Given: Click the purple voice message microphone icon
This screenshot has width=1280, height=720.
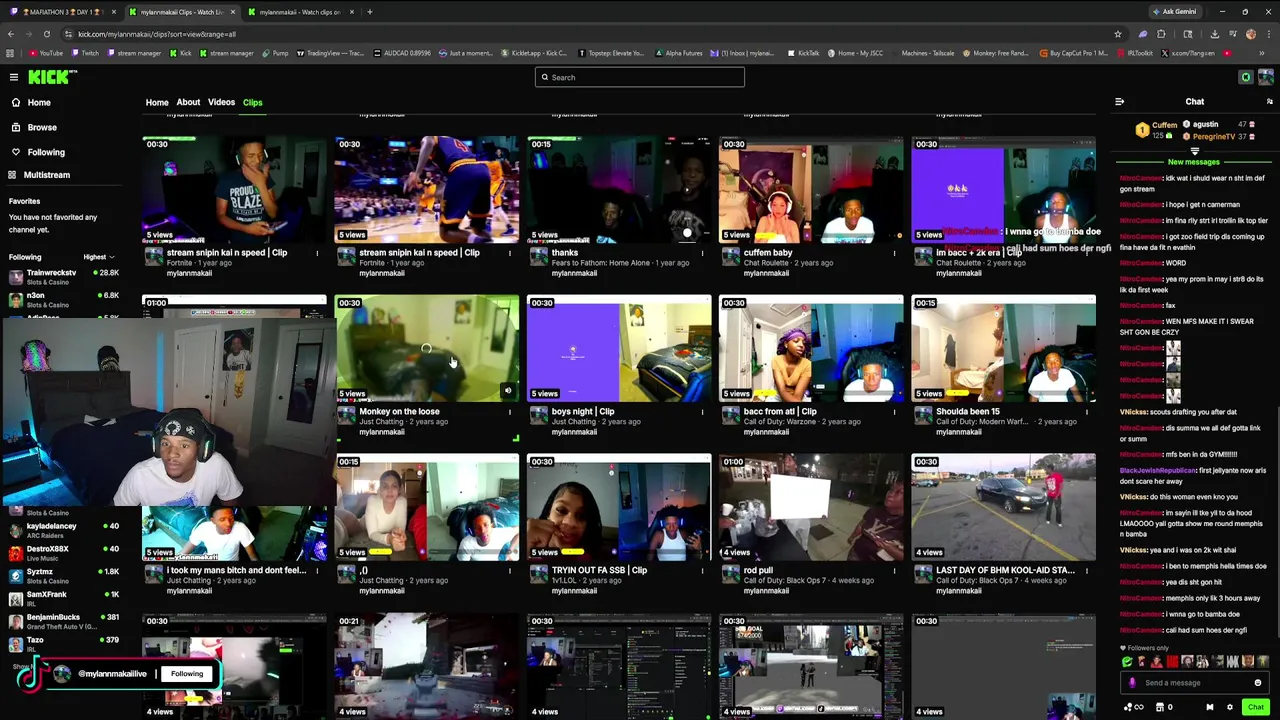Looking at the screenshot, I should pyautogui.click(x=1132, y=683).
